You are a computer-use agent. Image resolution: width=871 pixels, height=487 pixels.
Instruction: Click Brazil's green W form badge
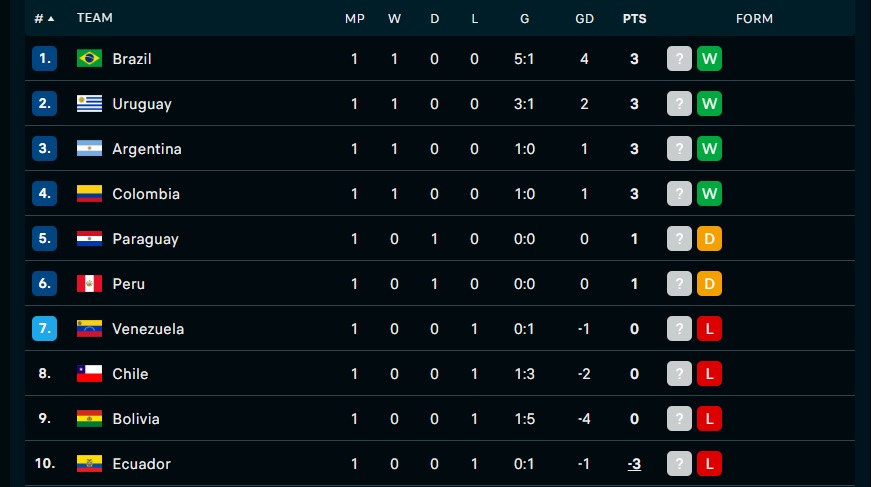pyautogui.click(x=709, y=58)
